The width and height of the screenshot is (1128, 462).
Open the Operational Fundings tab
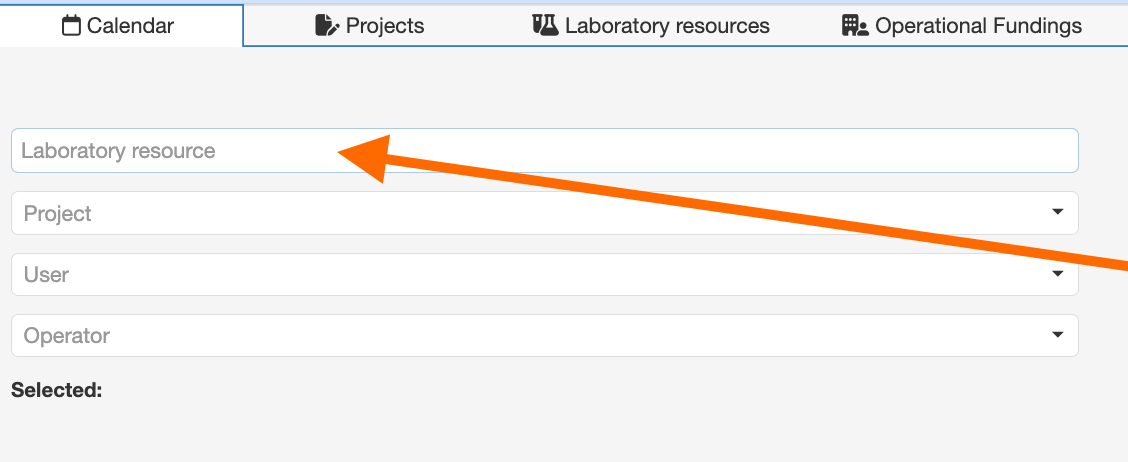click(978, 26)
